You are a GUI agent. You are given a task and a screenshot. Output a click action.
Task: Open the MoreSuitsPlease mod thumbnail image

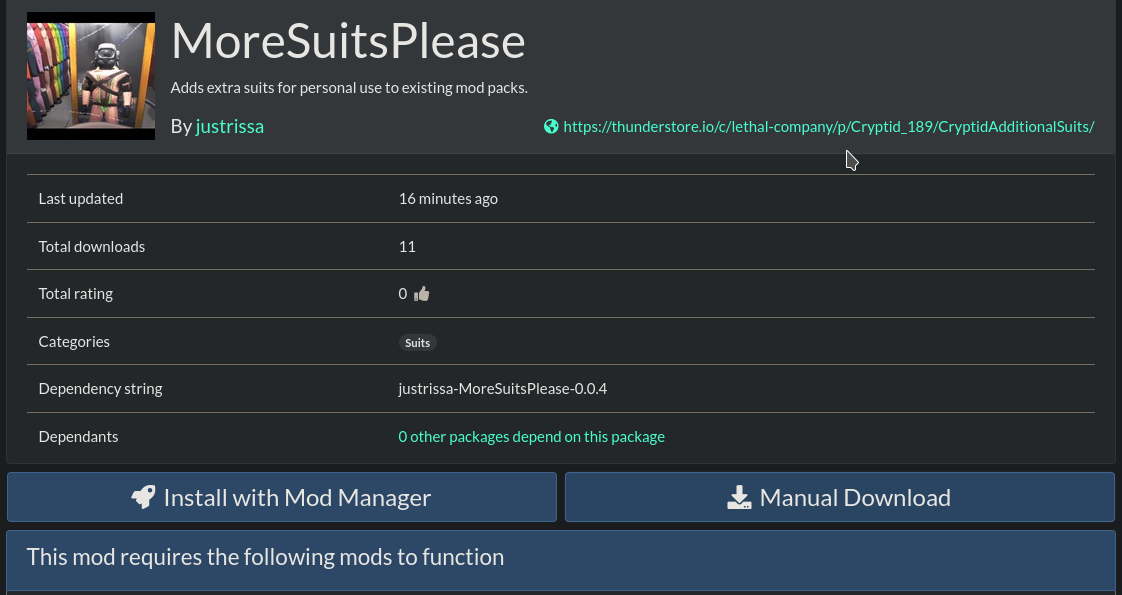91,76
